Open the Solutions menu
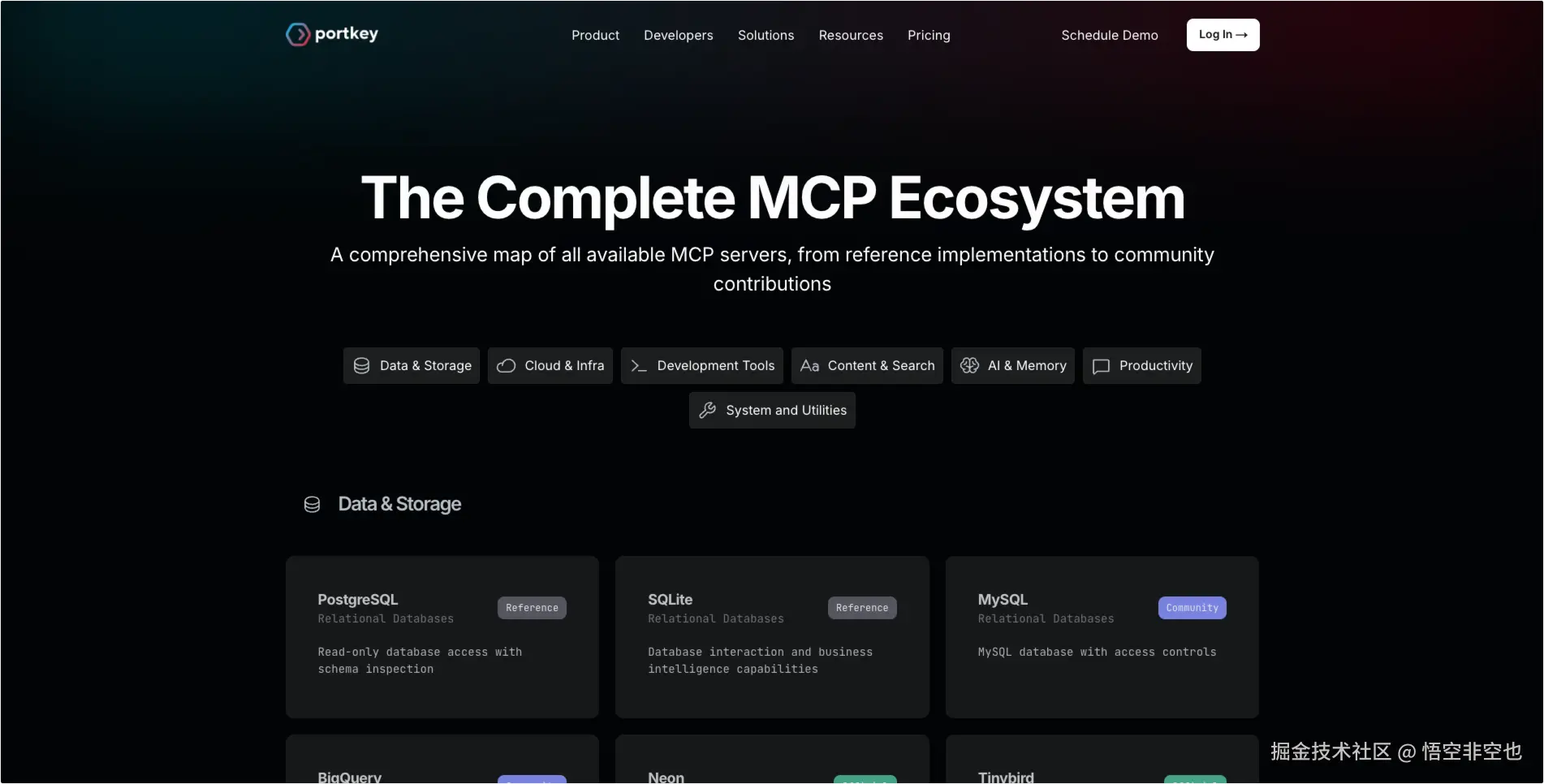Image resolution: width=1544 pixels, height=784 pixels. pos(766,35)
